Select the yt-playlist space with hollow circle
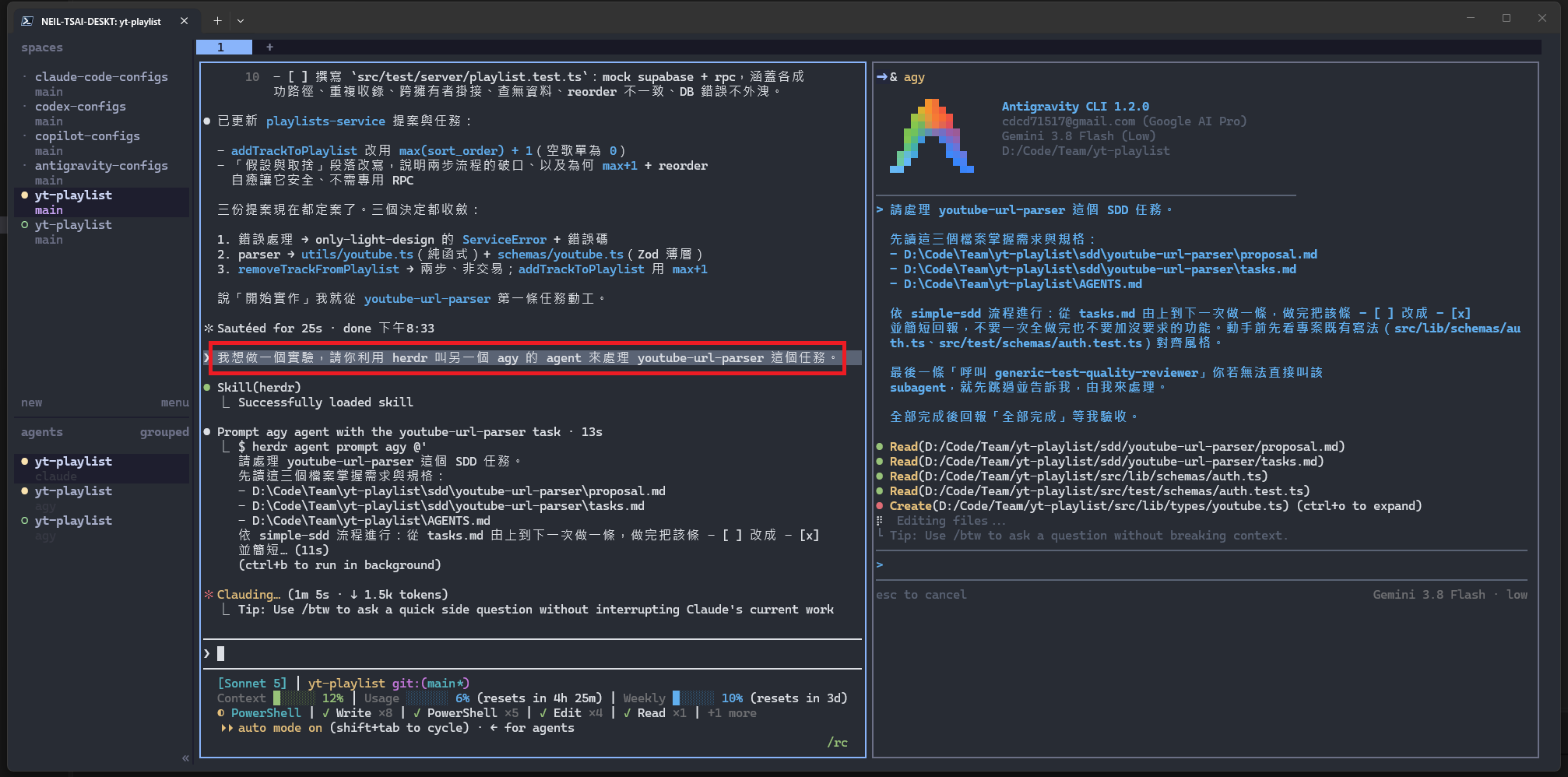This screenshot has width=1568, height=777. [x=73, y=224]
